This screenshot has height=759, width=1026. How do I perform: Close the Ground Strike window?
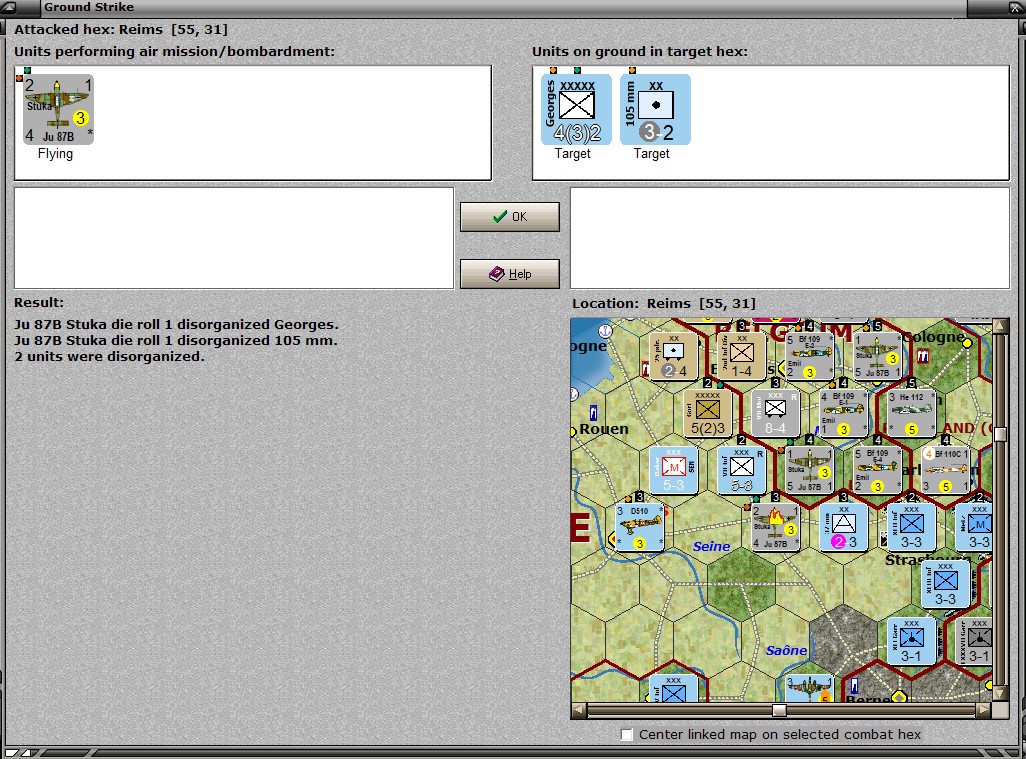(1015, 7)
